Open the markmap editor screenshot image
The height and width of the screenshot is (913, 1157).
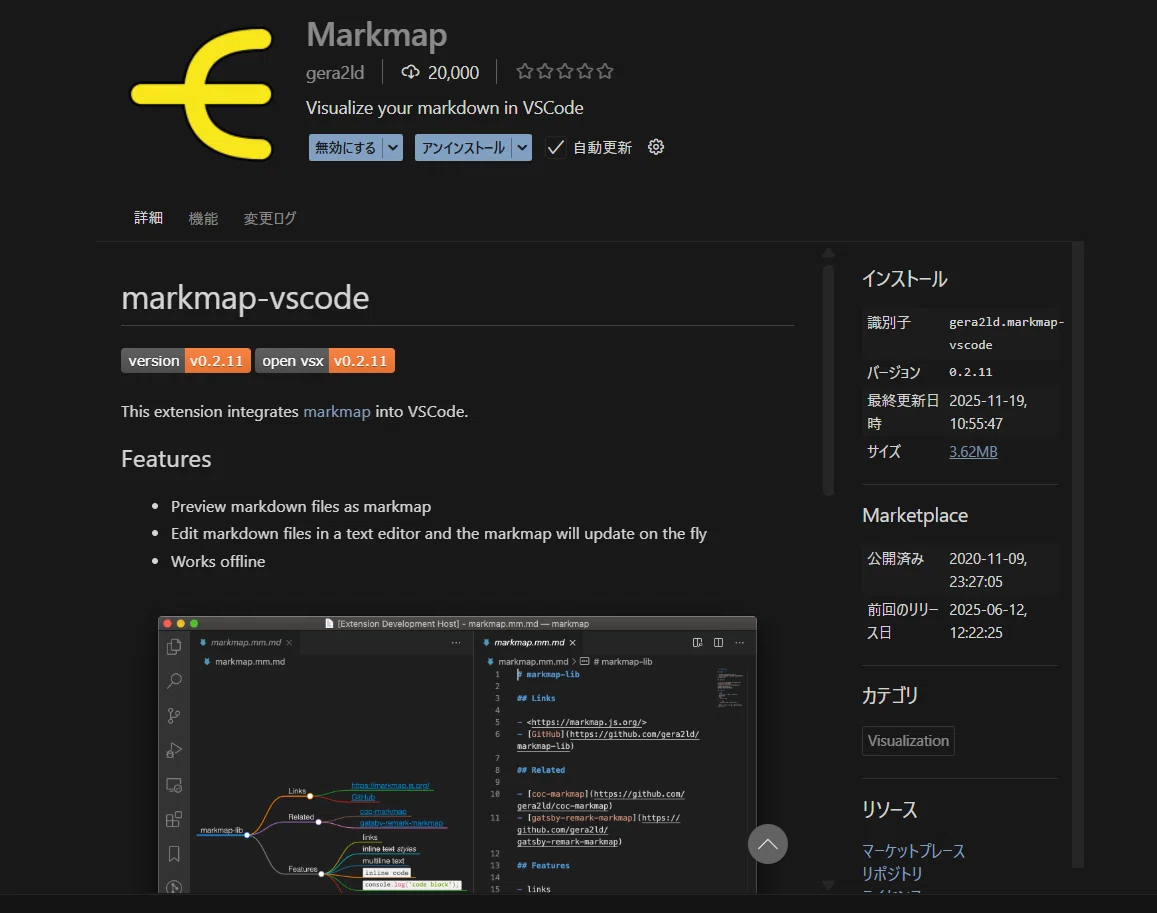[x=457, y=754]
